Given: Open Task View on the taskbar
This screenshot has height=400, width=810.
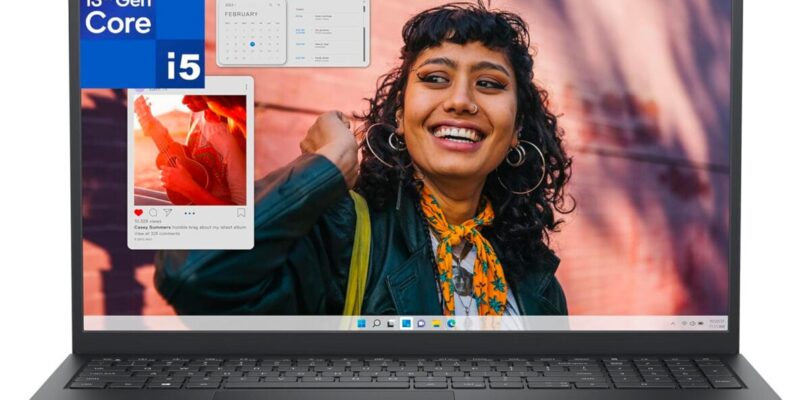Looking at the screenshot, I should click(392, 324).
